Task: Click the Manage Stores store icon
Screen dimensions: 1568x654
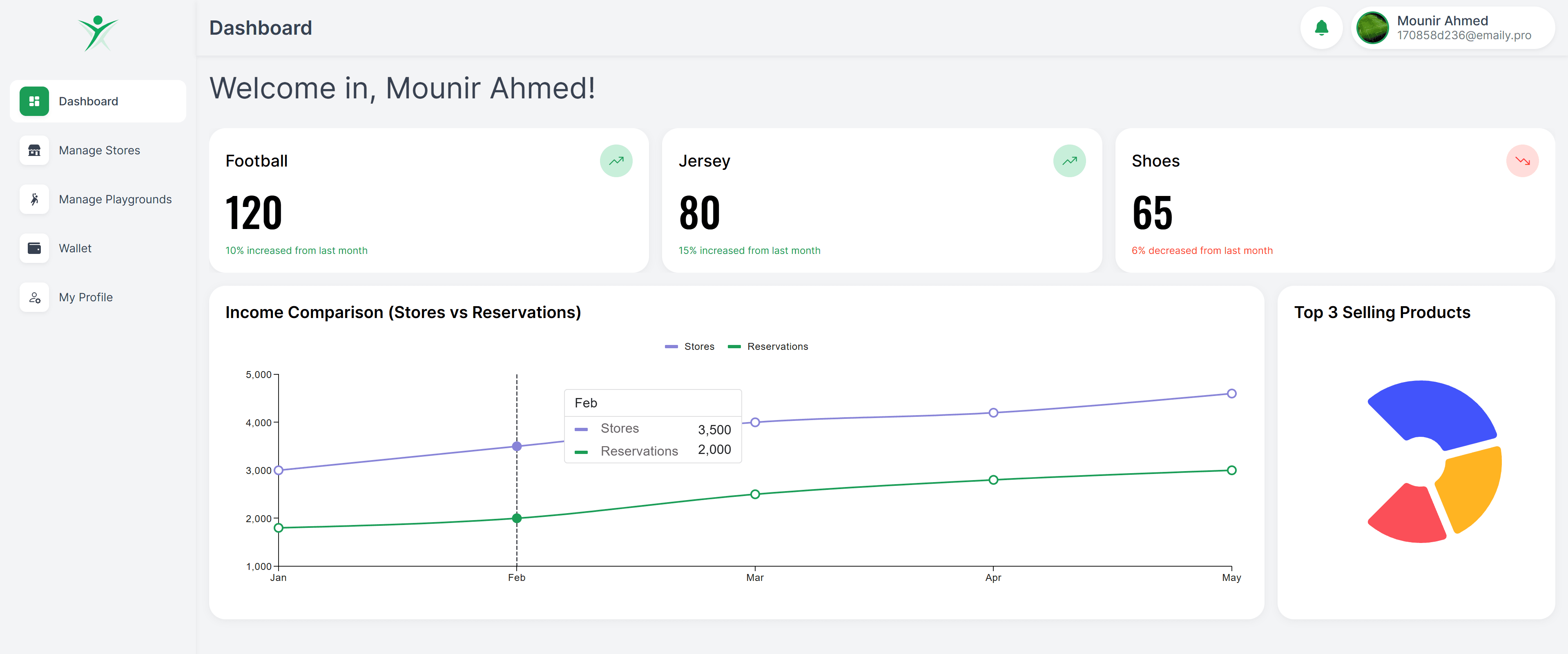Action: pos(34,150)
